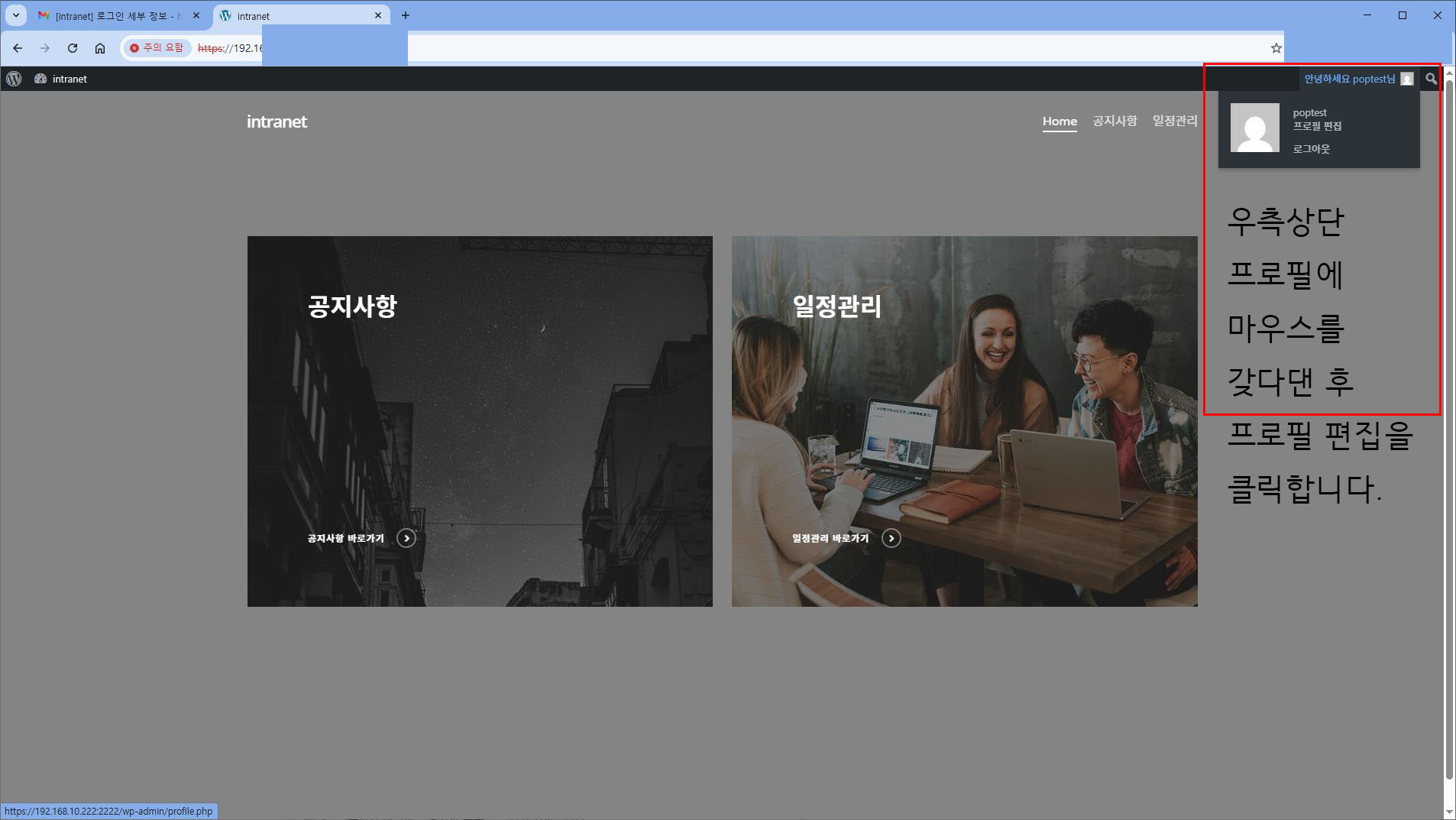The image size is (1456, 820).
Task: Select 프로필 편집 from account menu
Action: pyautogui.click(x=1317, y=126)
